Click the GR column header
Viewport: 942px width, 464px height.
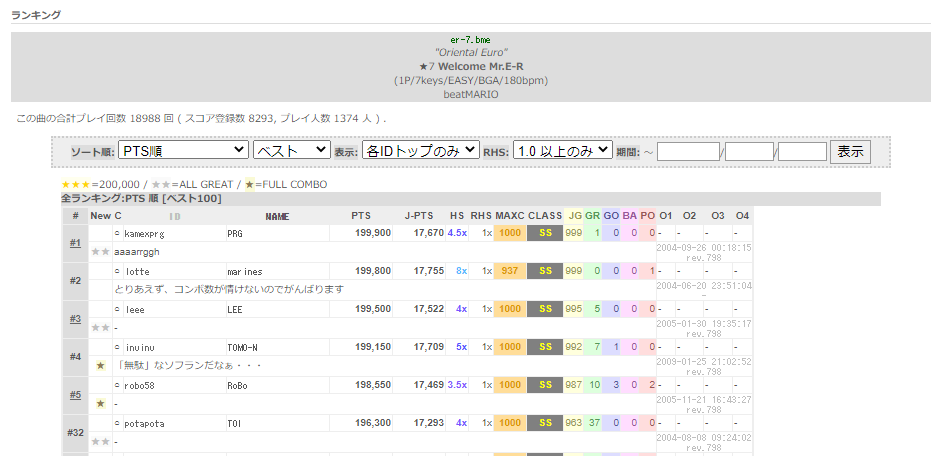(592, 216)
